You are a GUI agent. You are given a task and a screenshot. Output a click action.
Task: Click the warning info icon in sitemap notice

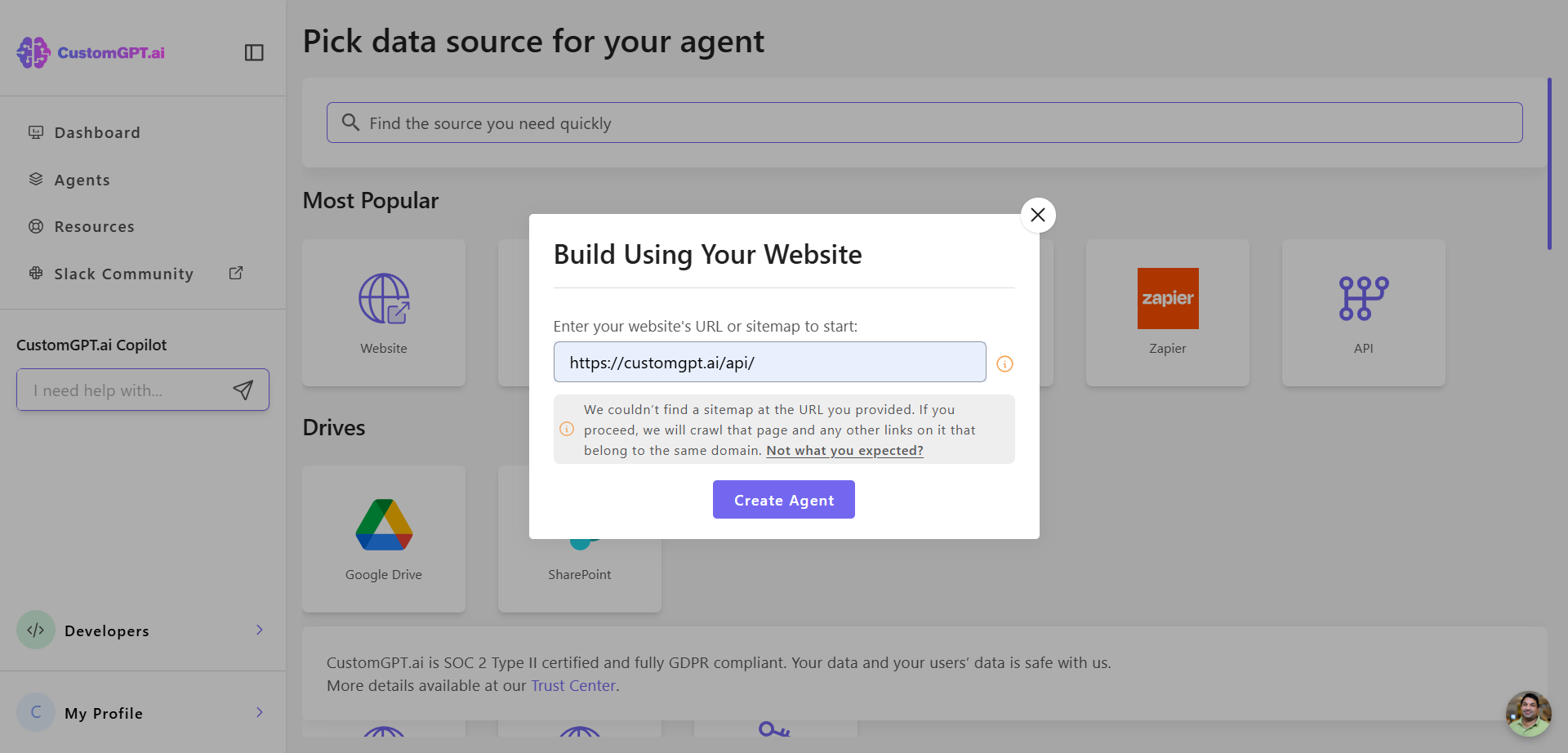[x=567, y=429]
